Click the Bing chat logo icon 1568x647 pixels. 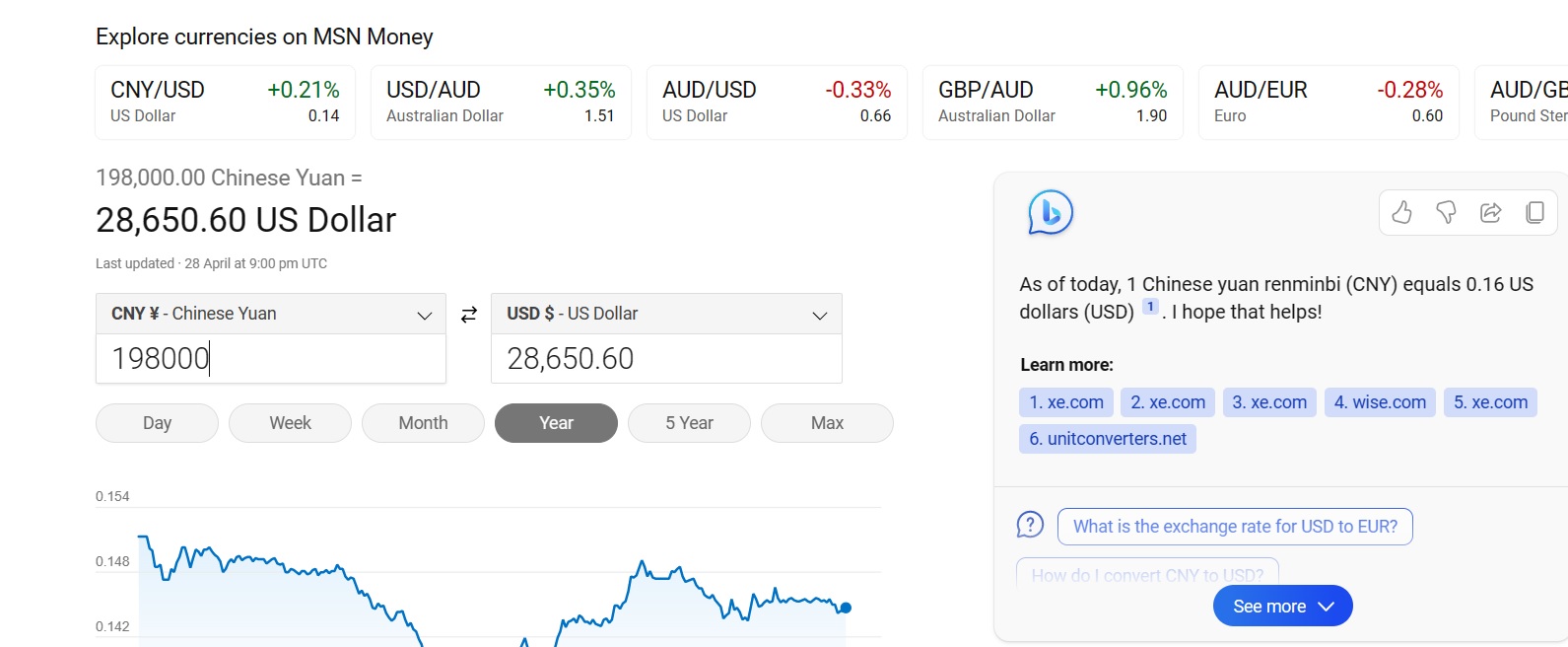1050,212
